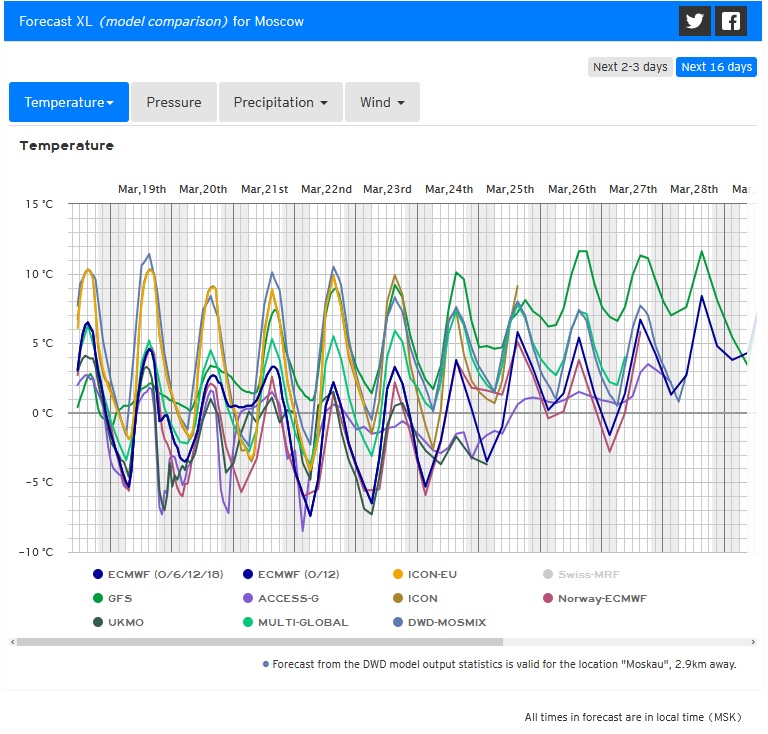Image resolution: width=768 pixels, height=734 pixels.
Task: Switch to the Pressure tab
Action: (x=174, y=102)
